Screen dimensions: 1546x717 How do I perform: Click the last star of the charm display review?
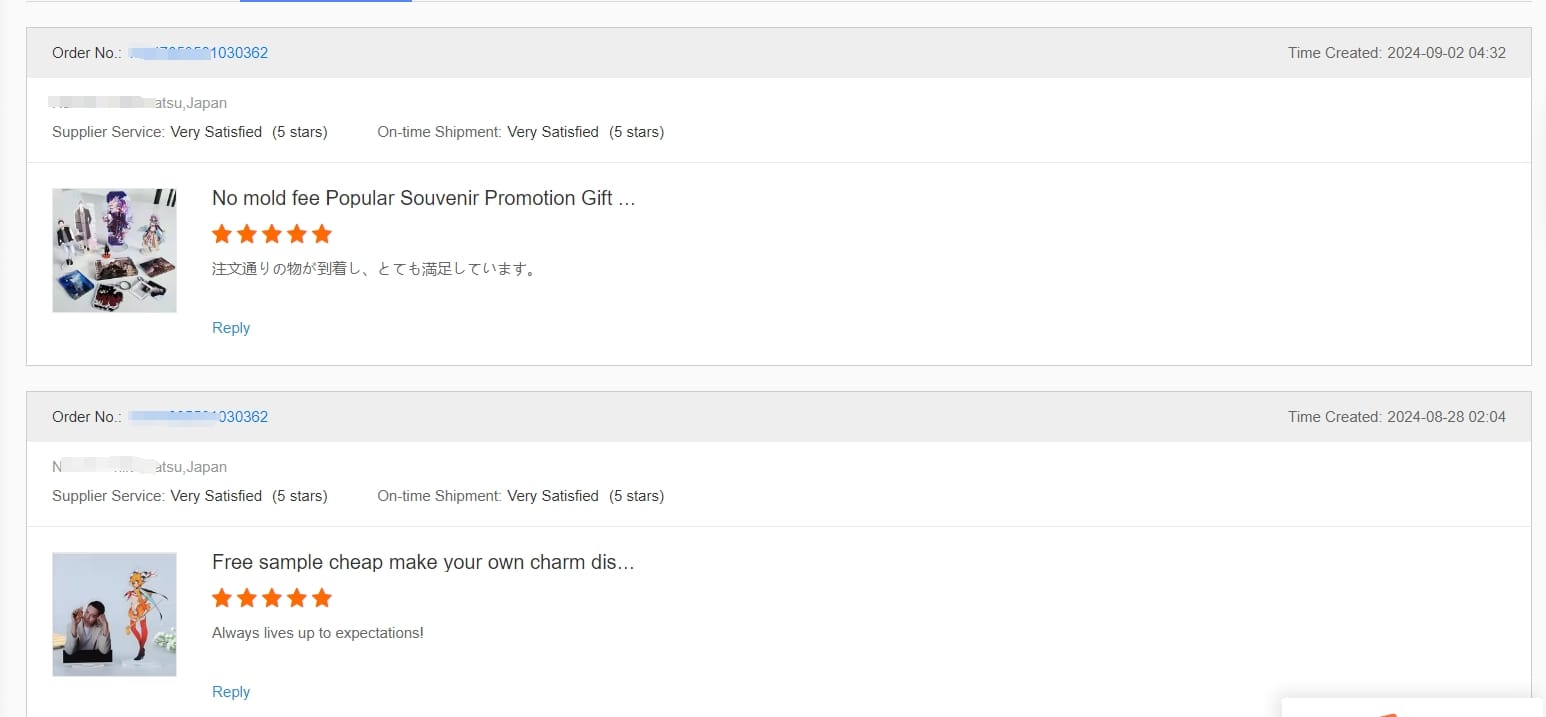[321, 598]
